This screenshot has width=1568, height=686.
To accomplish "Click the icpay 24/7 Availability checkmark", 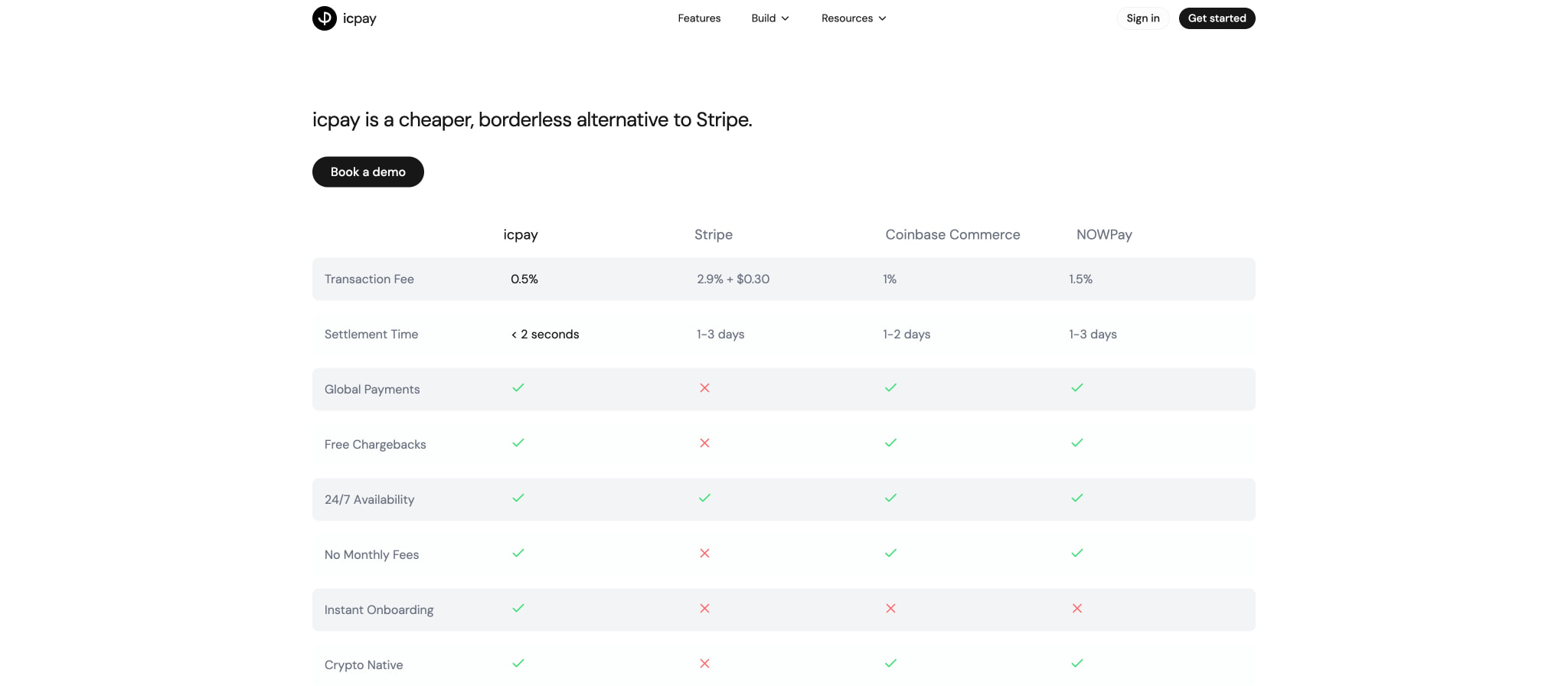I will click(x=518, y=498).
